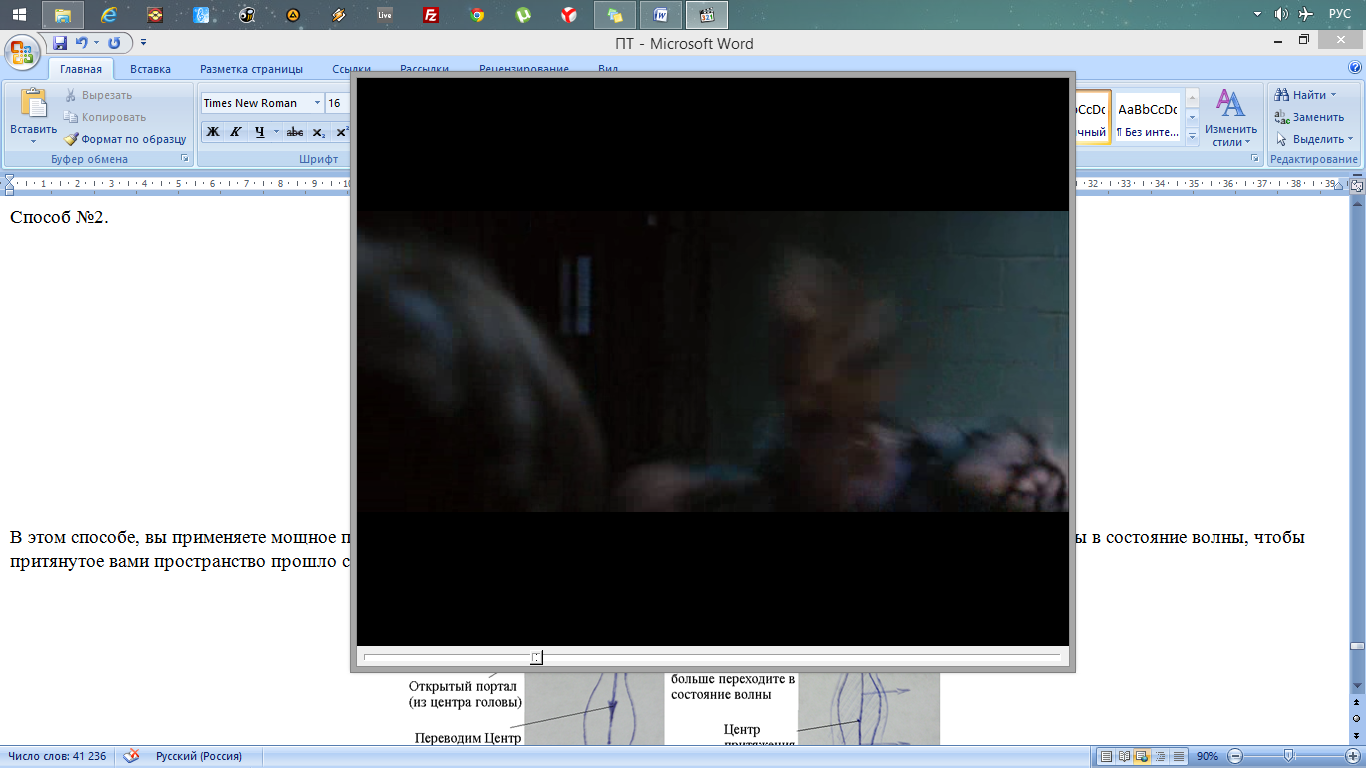Click zoom in plus button
This screenshot has height=768, width=1366.
tap(1353, 756)
